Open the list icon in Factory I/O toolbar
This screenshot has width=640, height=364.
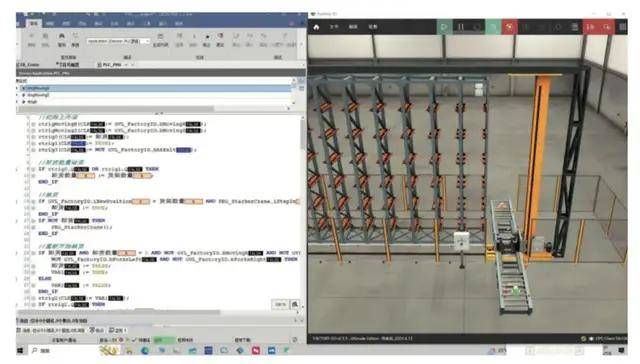[x=574, y=27]
